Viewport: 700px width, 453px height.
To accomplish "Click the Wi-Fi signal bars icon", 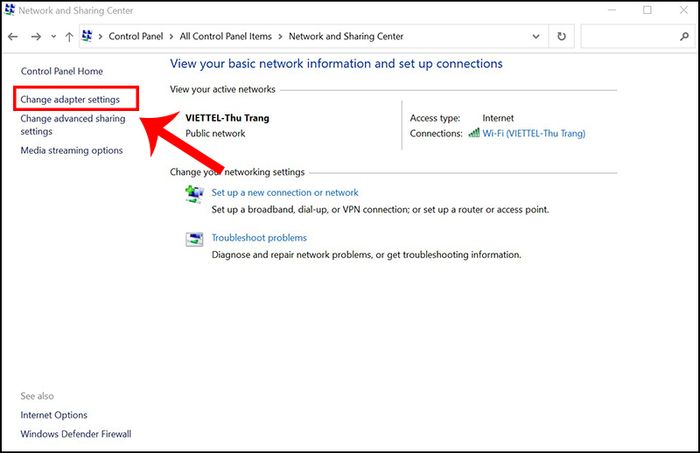I will click(x=474, y=133).
